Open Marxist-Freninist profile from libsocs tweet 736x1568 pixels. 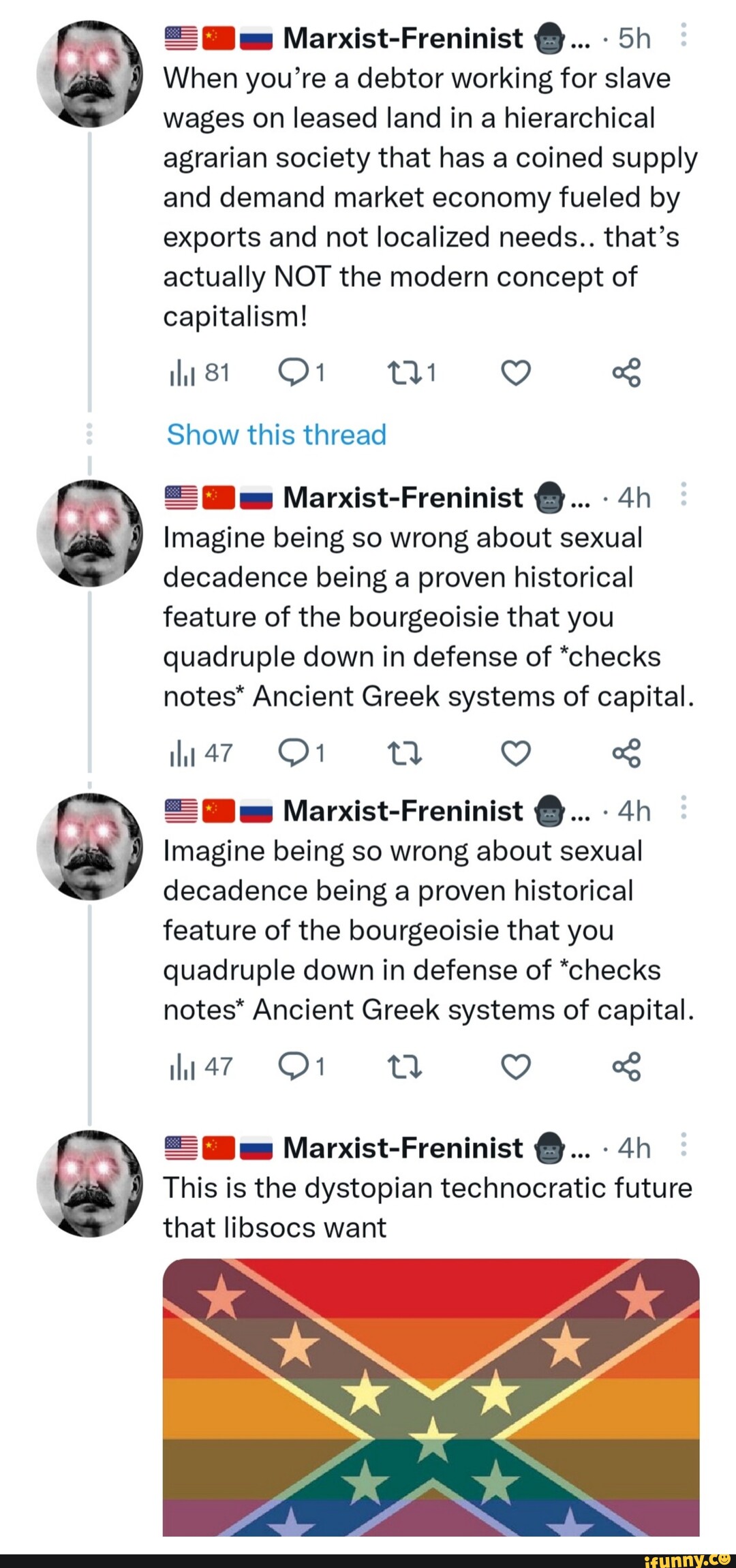pyautogui.click(x=402, y=1148)
